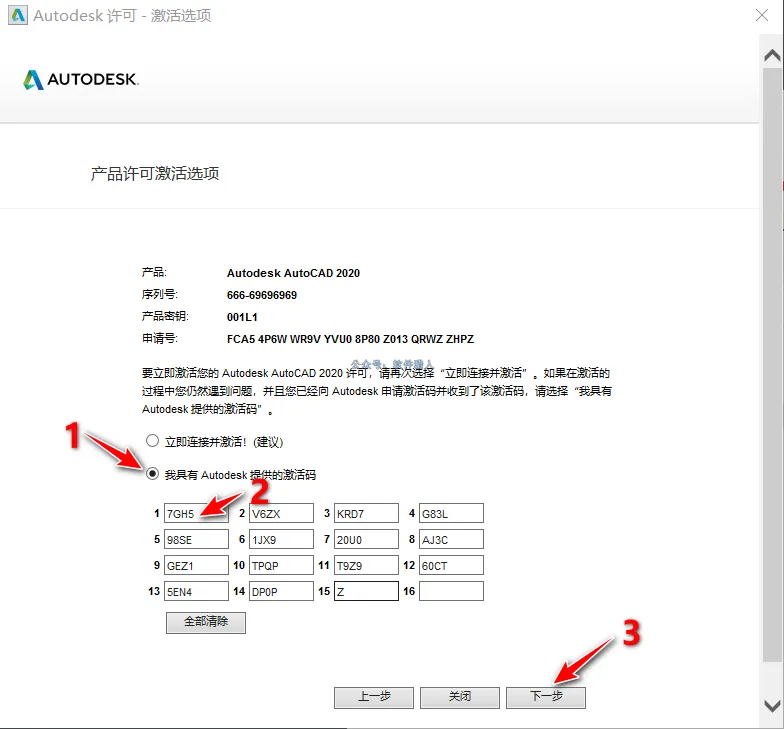Viewport: 784px width, 729px height.
Task: Click activation code field 9 containing GEZ1
Action: [x=196, y=565]
